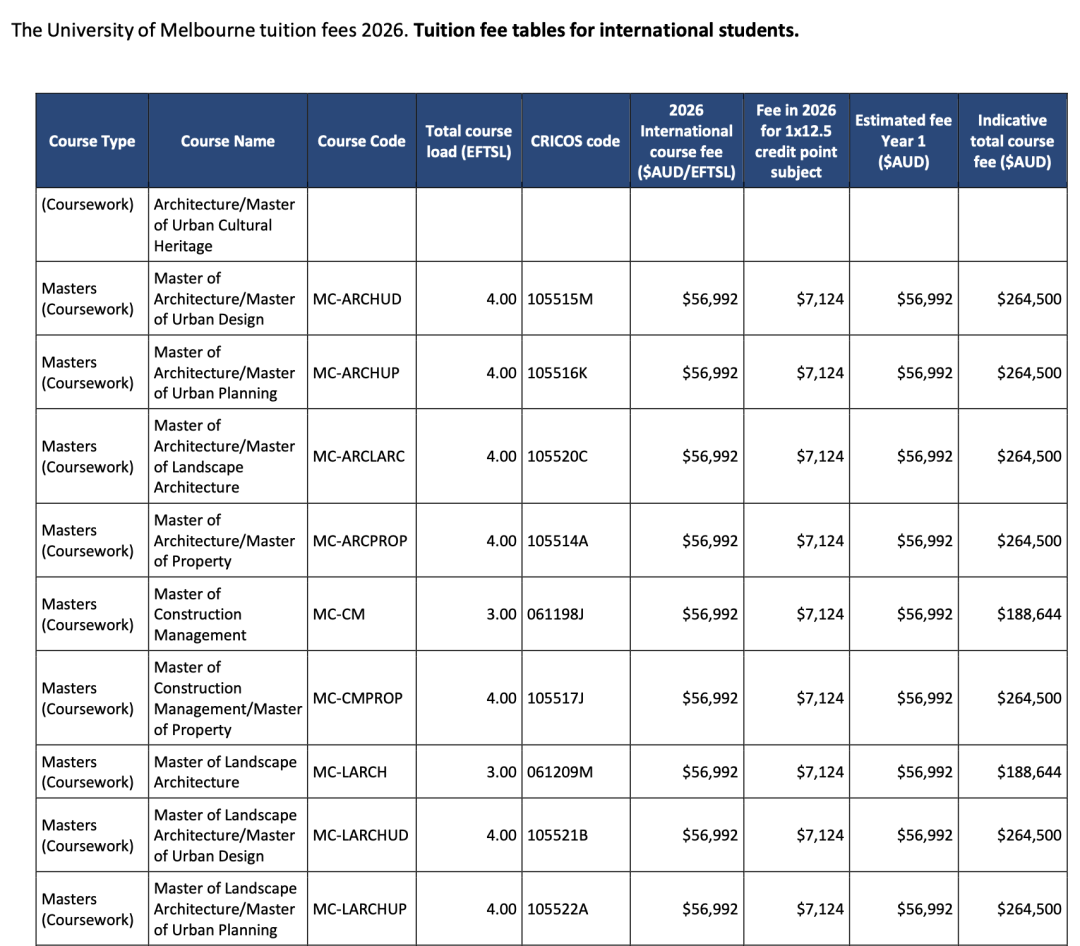Click 3.00 course load for MC-CM
The width and height of the screenshot is (1080, 946).
coord(501,614)
